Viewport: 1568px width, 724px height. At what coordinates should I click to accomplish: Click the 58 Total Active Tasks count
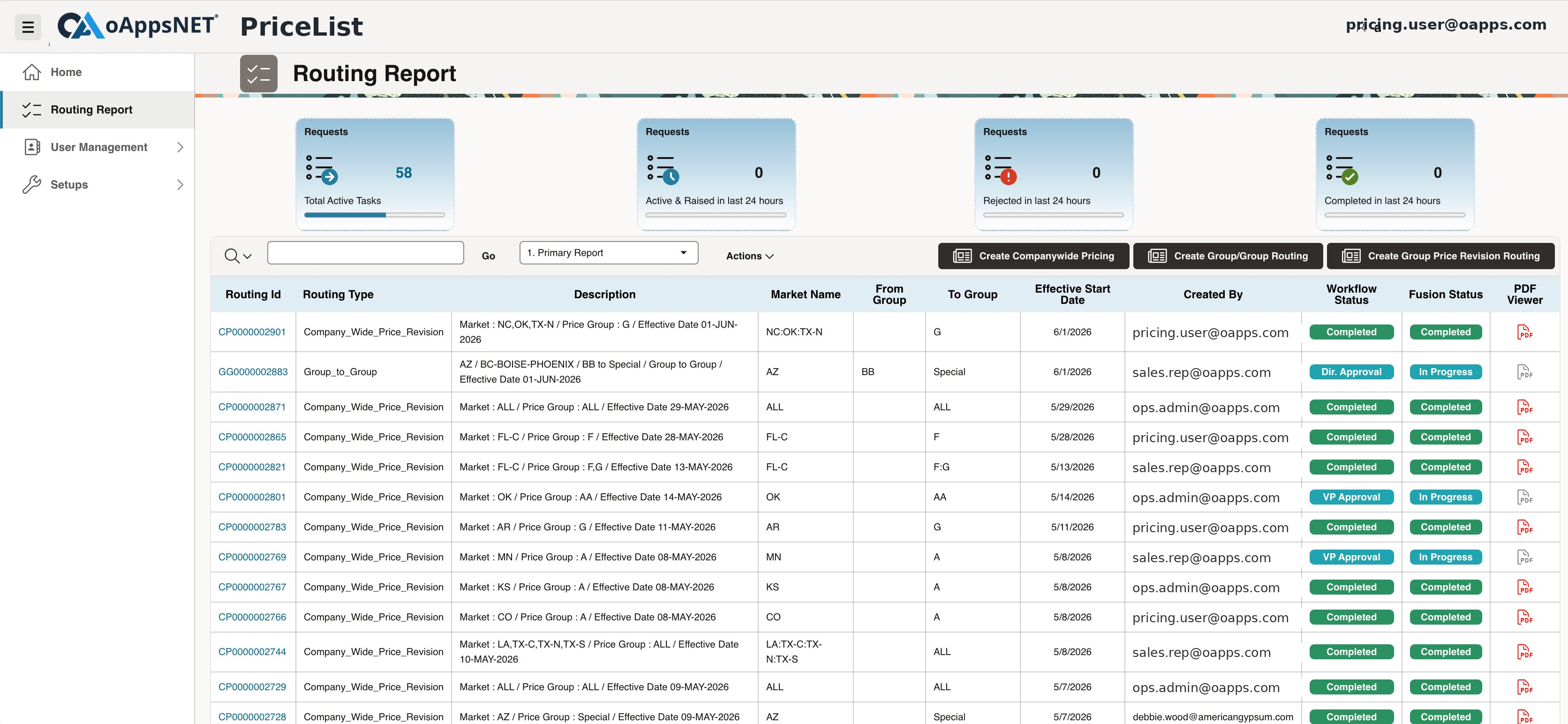point(404,173)
